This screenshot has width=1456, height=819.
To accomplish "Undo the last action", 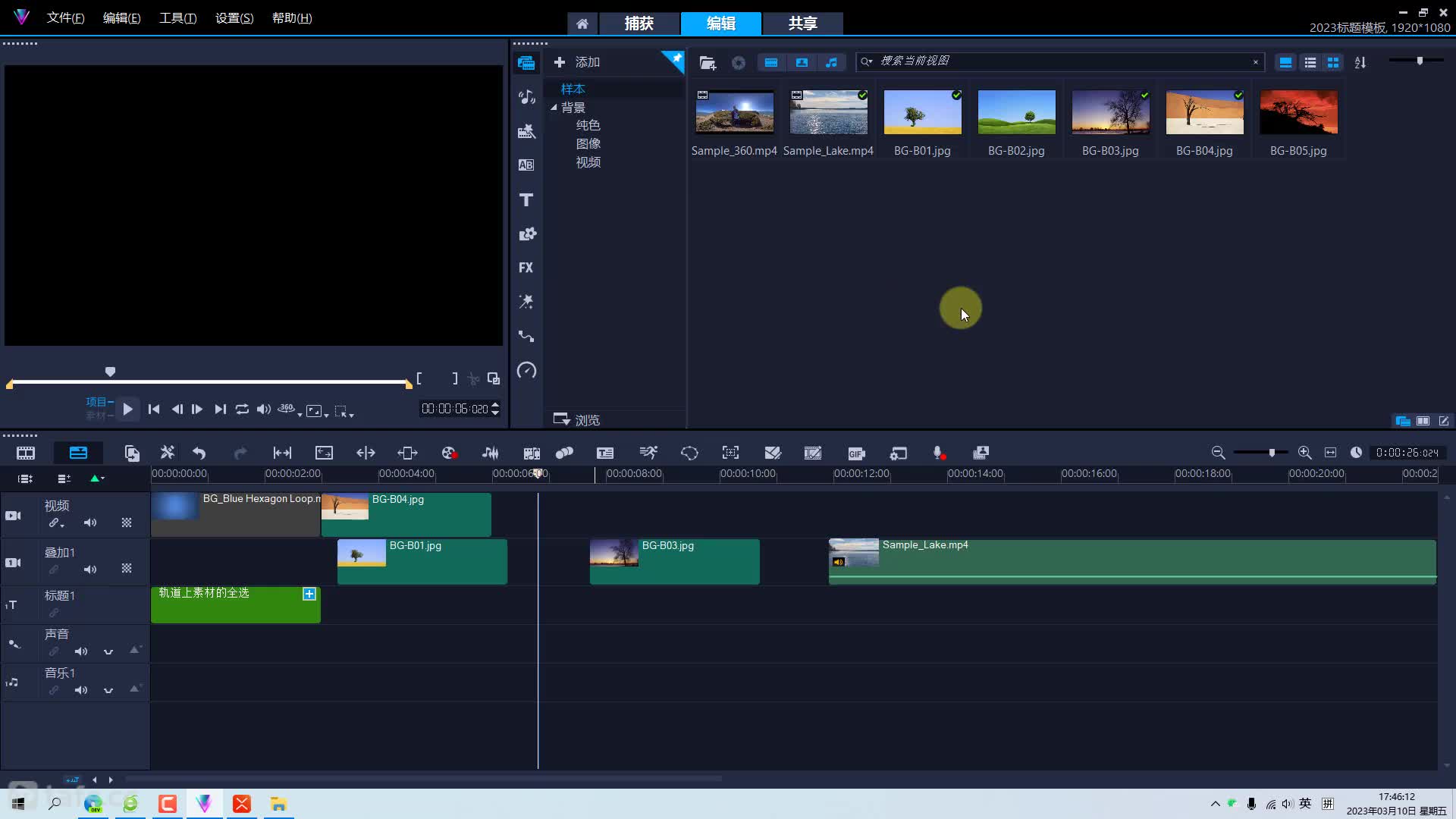I will point(199,453).
